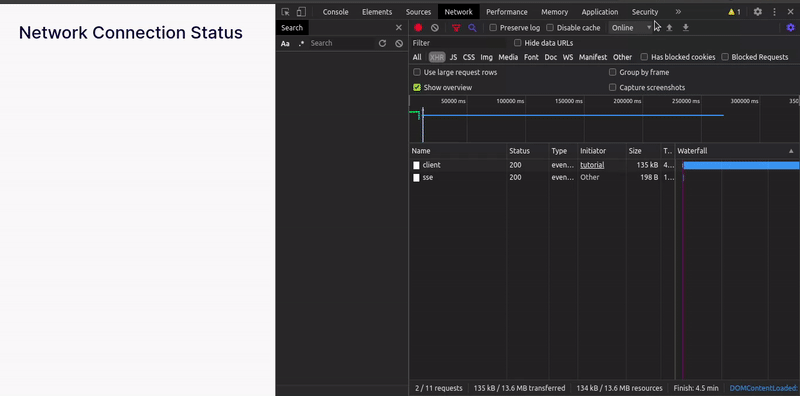The width and height of the screenshot is (800, 396).
Task: Import HAR file upload icon
Action: (x=669, y=28)
